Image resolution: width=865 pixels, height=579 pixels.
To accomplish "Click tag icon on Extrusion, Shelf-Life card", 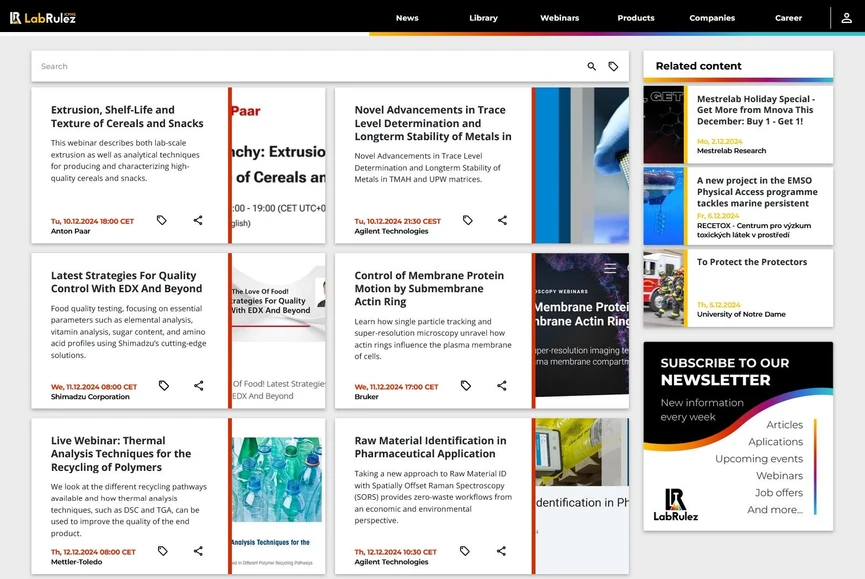I will (162, 220).
